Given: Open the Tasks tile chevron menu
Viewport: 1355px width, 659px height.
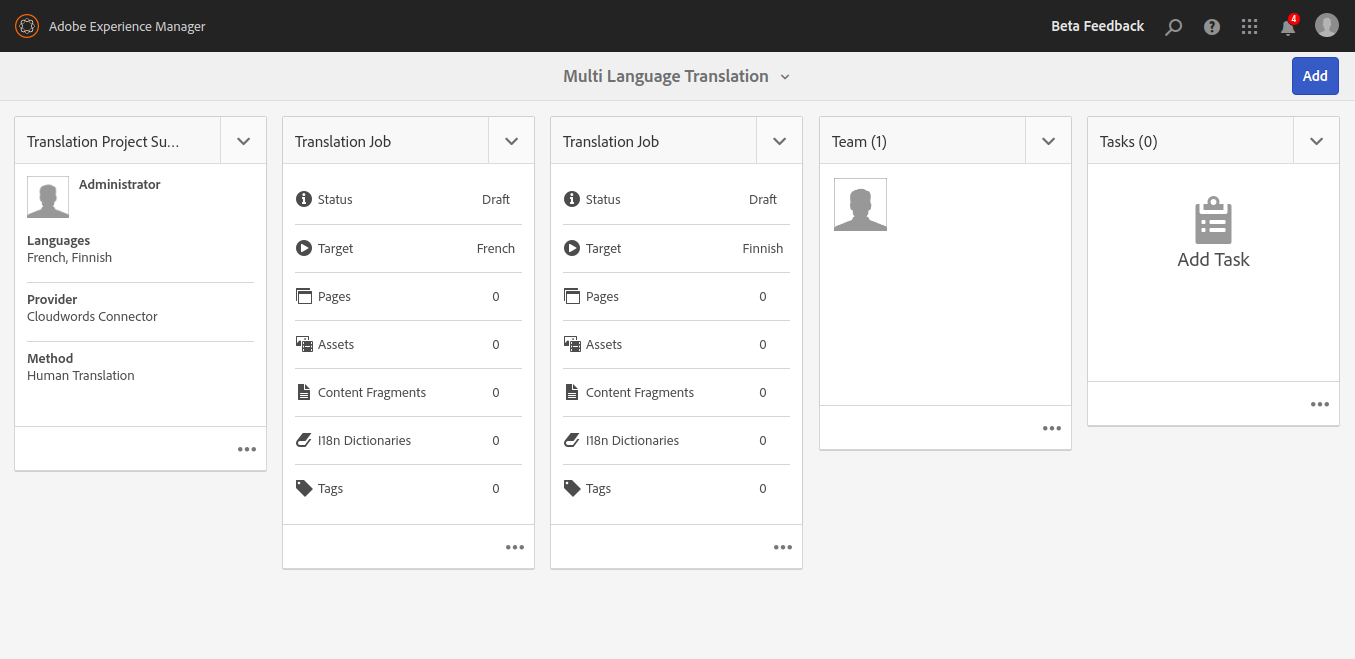Looking at the screenshot, I should [x=1317, y=141].
